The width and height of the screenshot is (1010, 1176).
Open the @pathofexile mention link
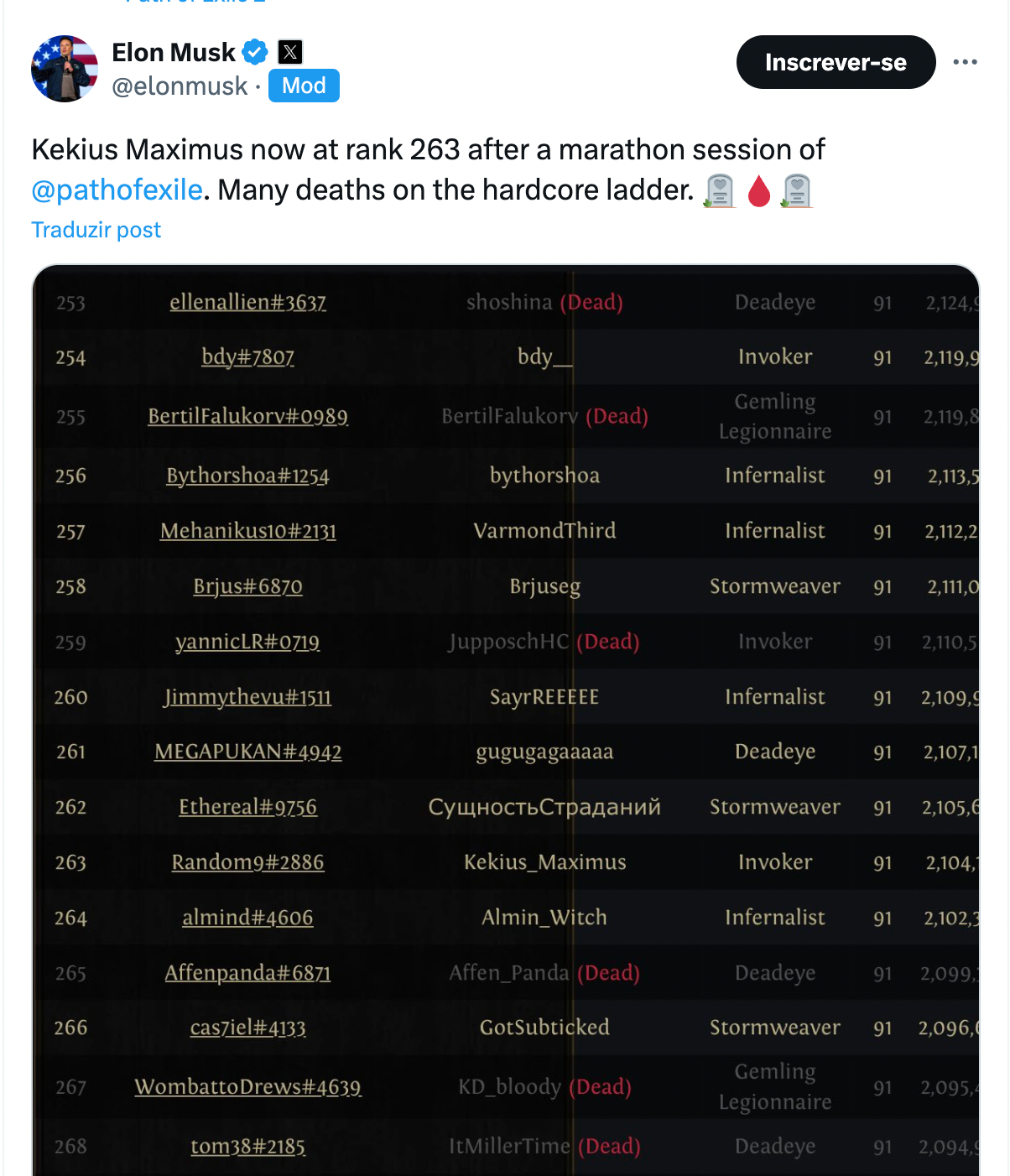(x=117, y=190)
